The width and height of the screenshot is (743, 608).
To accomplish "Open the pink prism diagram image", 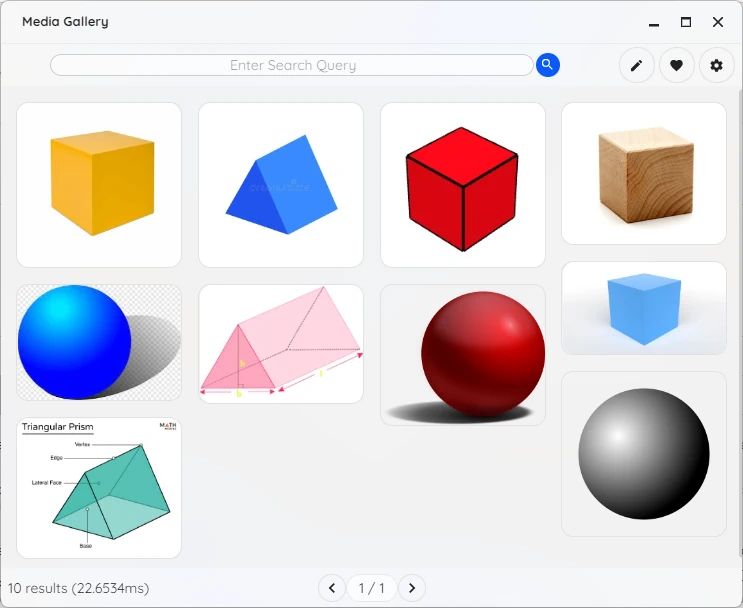I will pyautogui.click(x=280, y=343).
